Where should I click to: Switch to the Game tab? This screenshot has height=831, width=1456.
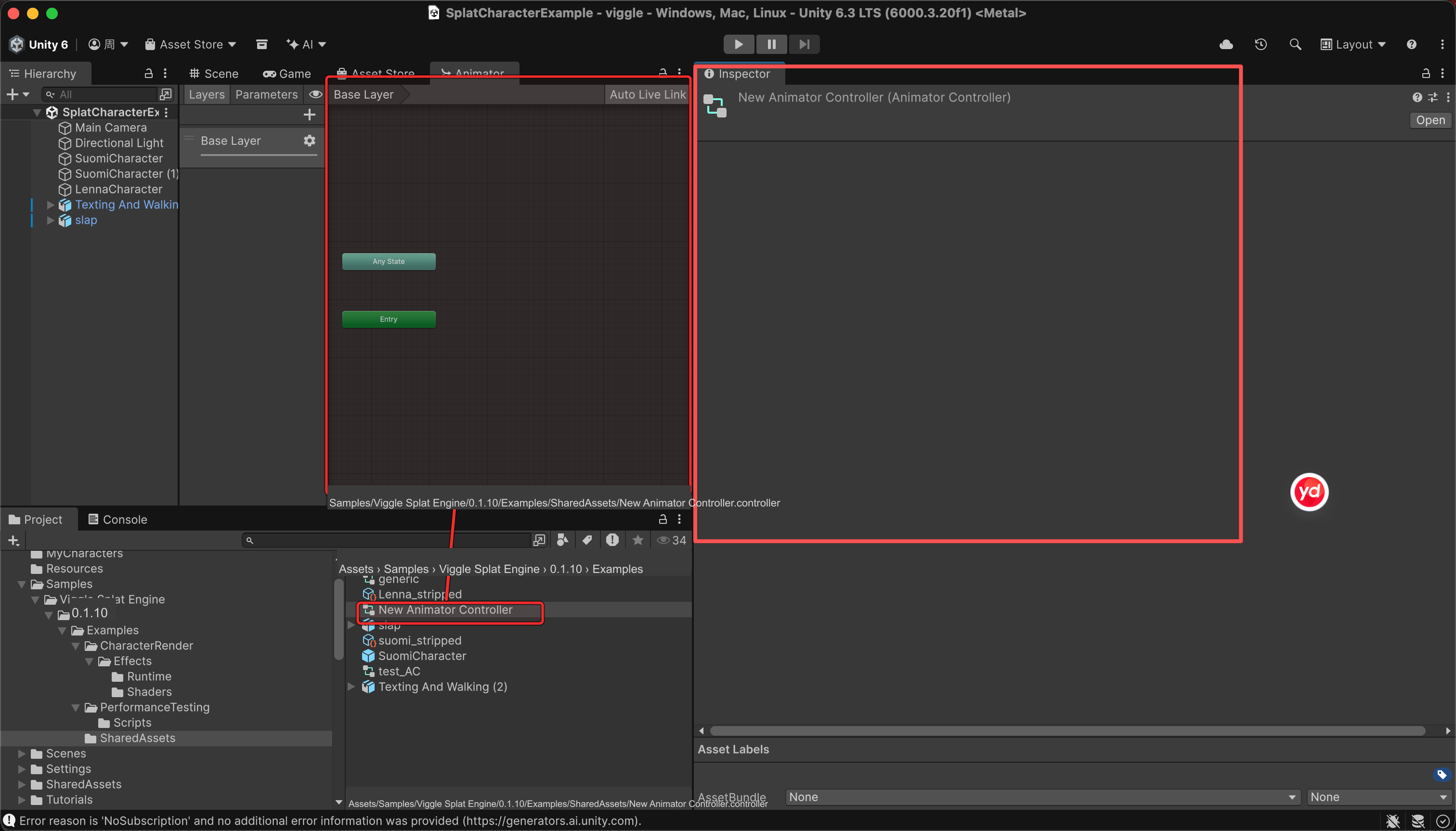tap(286, 74)
